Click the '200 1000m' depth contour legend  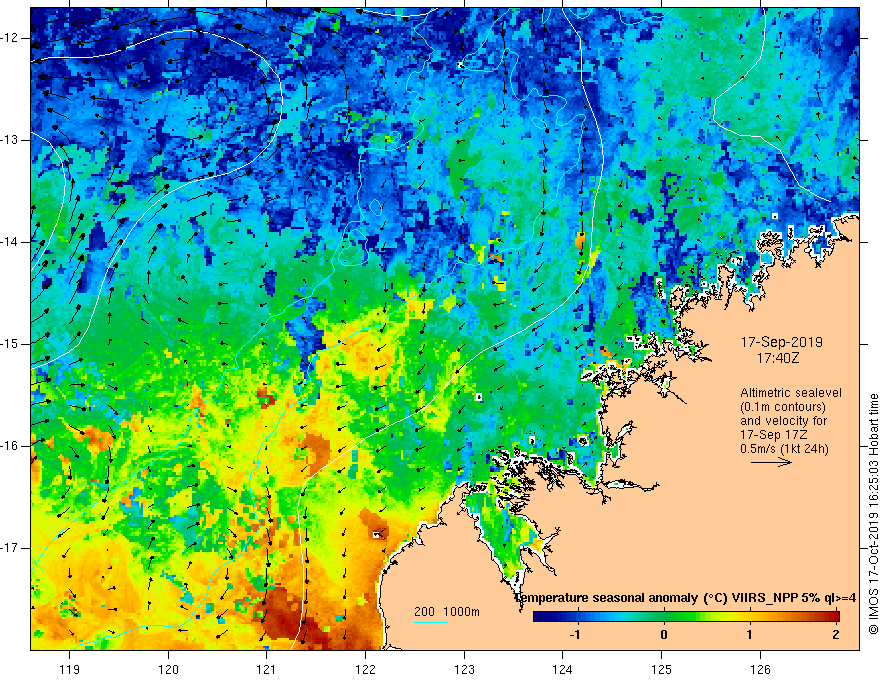[447, 612]
